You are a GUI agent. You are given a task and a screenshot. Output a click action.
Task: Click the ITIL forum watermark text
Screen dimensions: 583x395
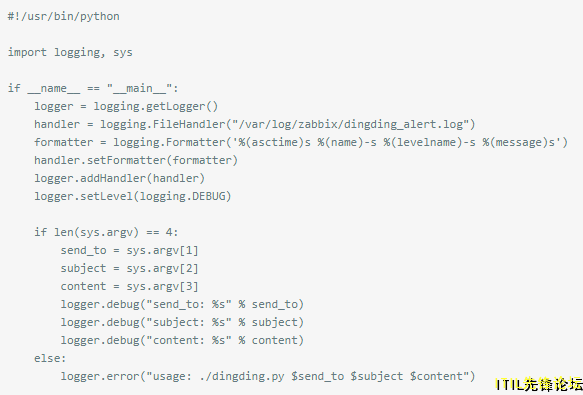pyautogui.click(x=539, y=384)
